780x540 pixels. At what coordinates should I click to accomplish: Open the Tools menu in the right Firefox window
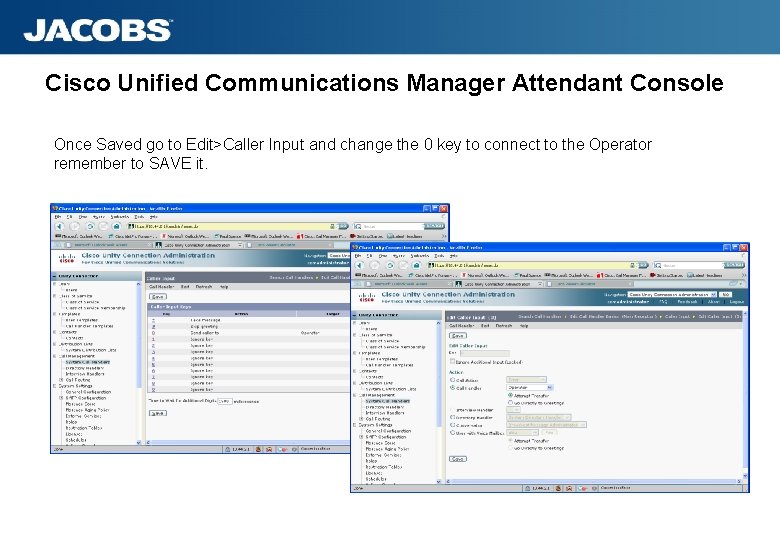439,256
